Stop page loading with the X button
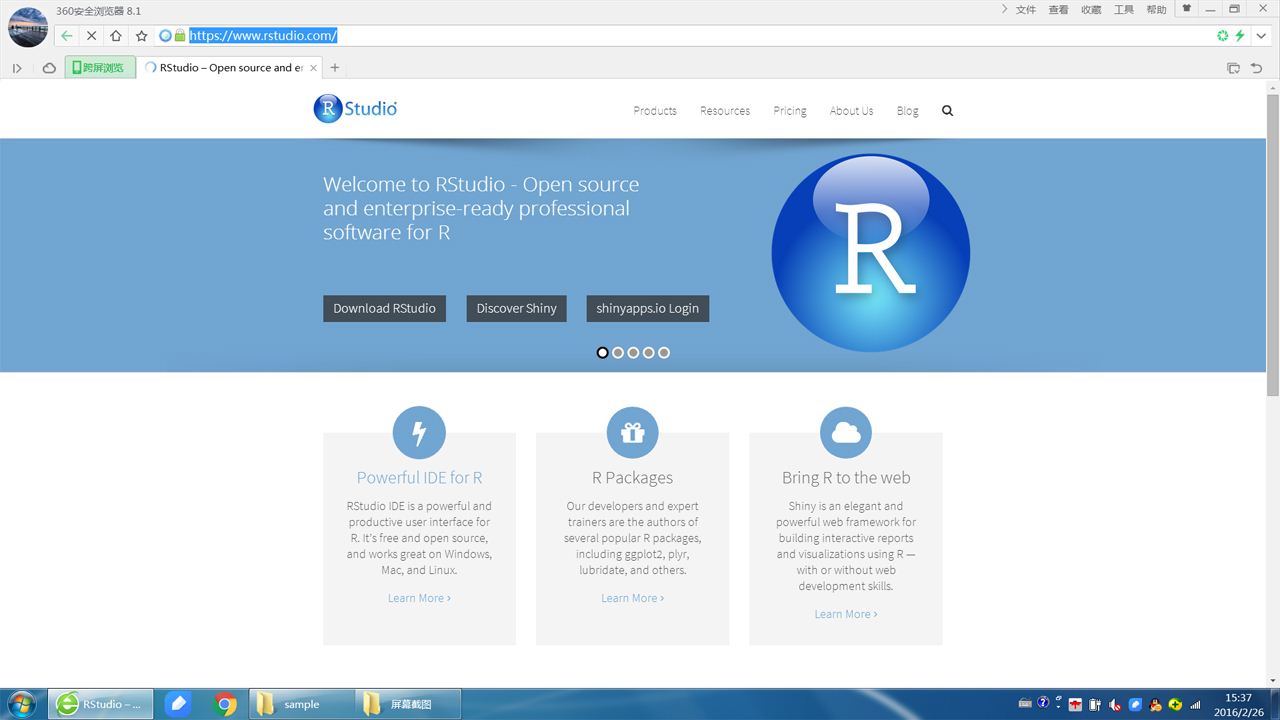Viewport: 1280px width, 720px height. pos(91,36)
